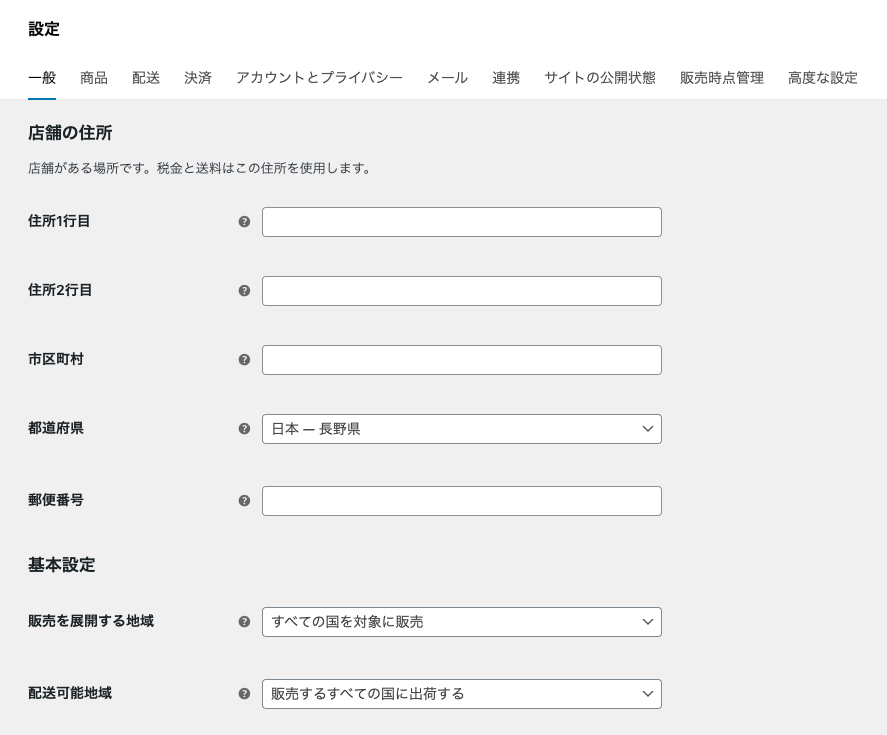Click help icon next to 住所1行目

(x=244, y=222)
